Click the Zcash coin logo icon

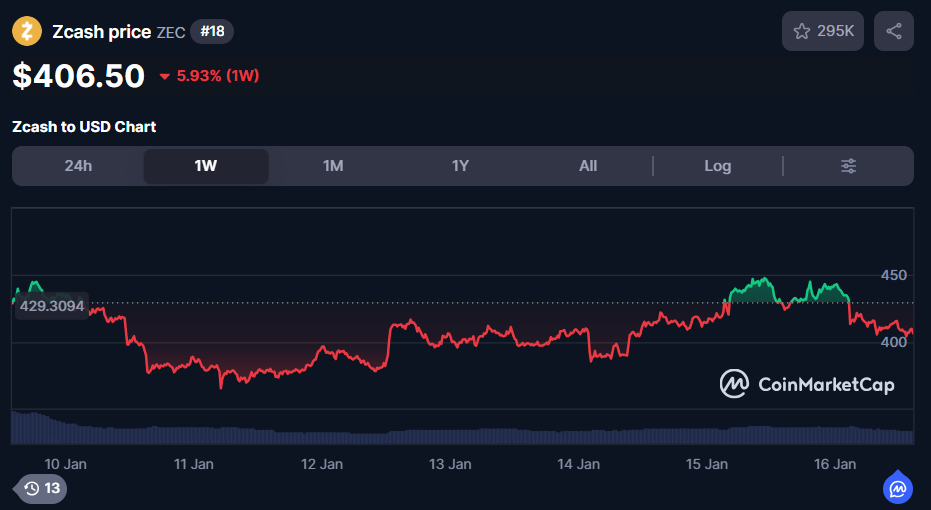point(27,31)
